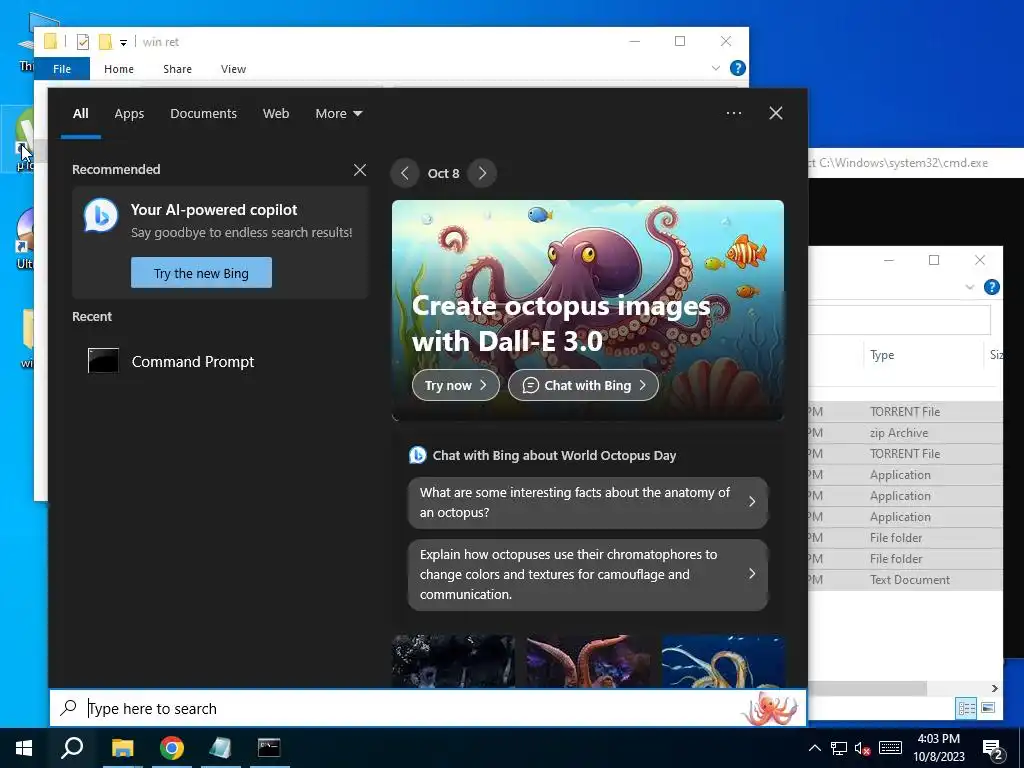
Task: Select the Text Document row in Explorer list
Action: pos(904,580)
